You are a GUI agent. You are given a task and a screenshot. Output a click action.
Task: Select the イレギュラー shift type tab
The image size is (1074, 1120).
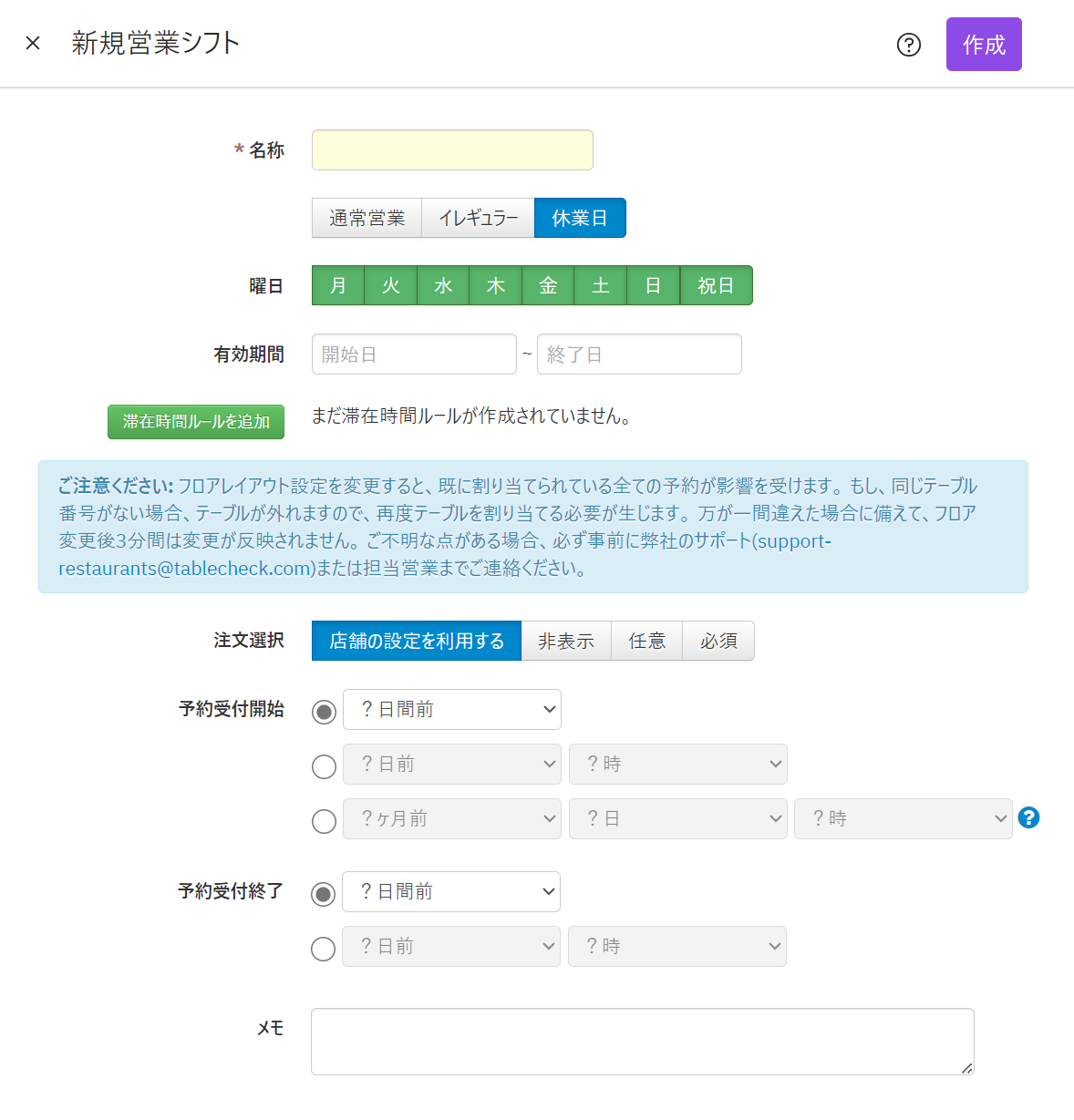(478, 219)
